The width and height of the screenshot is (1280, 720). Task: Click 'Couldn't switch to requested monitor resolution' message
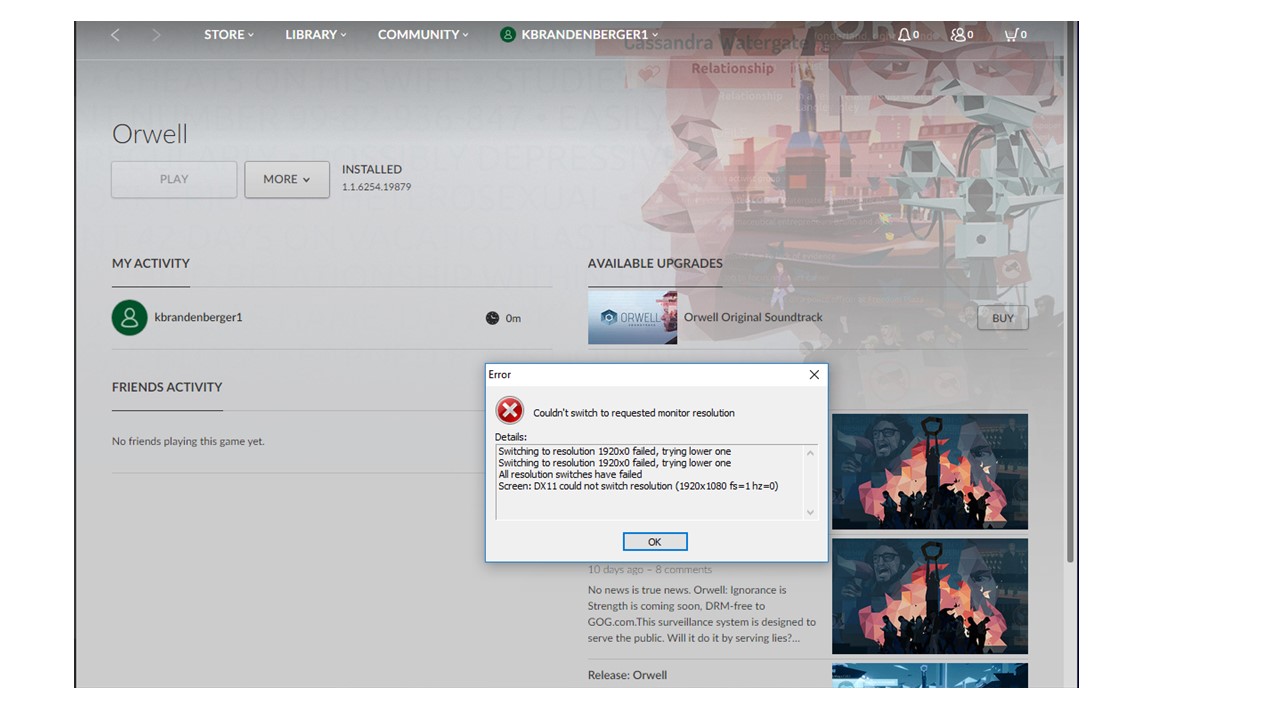pyautogui.click(x=634, y=413)
